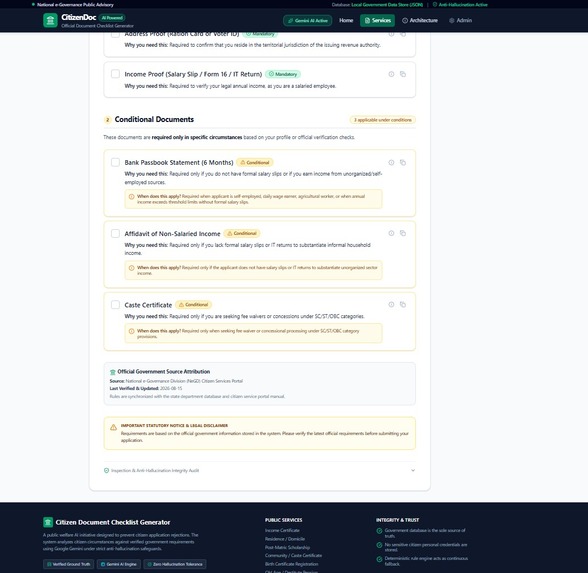
Task: Click the Anti-Hallucination Active shield icon
Action: click(435, 4)
